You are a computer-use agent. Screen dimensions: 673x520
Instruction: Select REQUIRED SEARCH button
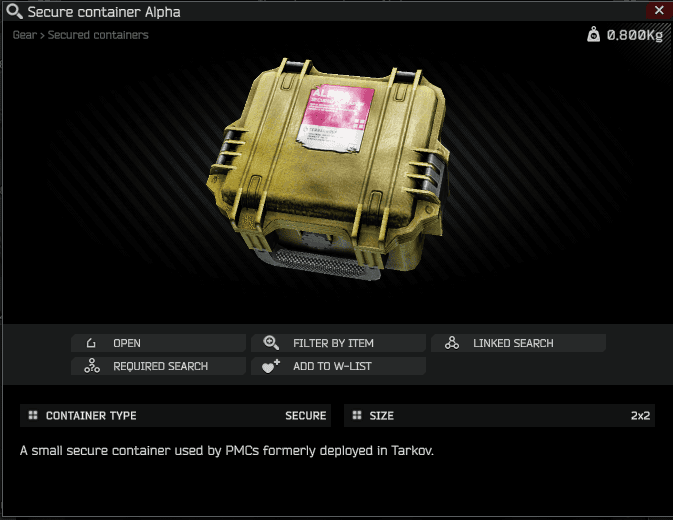pyautogui.click(x=158, y=366)
